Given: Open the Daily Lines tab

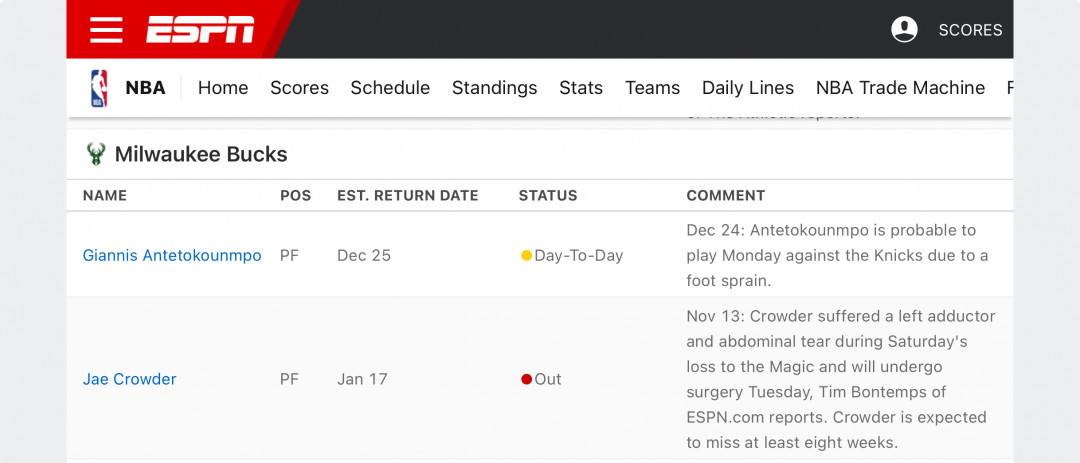Looking at the screenshot, I should tap(748, 88).
